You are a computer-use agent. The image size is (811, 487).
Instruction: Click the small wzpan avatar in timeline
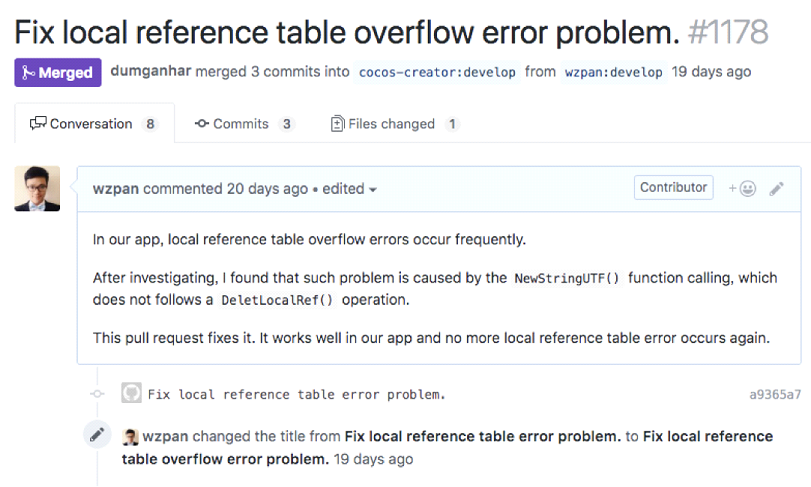click(130, 437)
